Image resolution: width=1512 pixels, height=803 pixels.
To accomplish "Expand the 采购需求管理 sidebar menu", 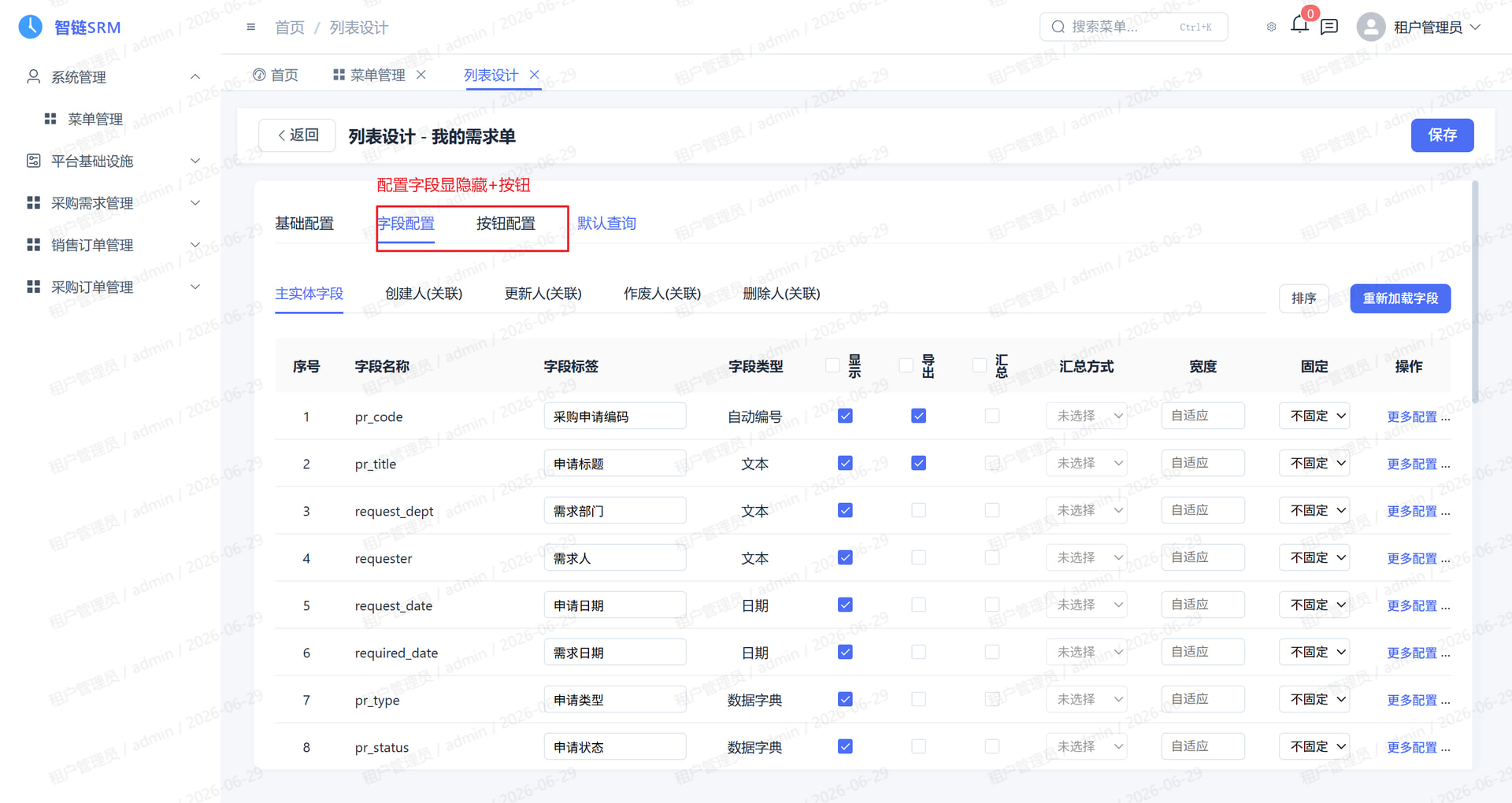I will [113, 203].
